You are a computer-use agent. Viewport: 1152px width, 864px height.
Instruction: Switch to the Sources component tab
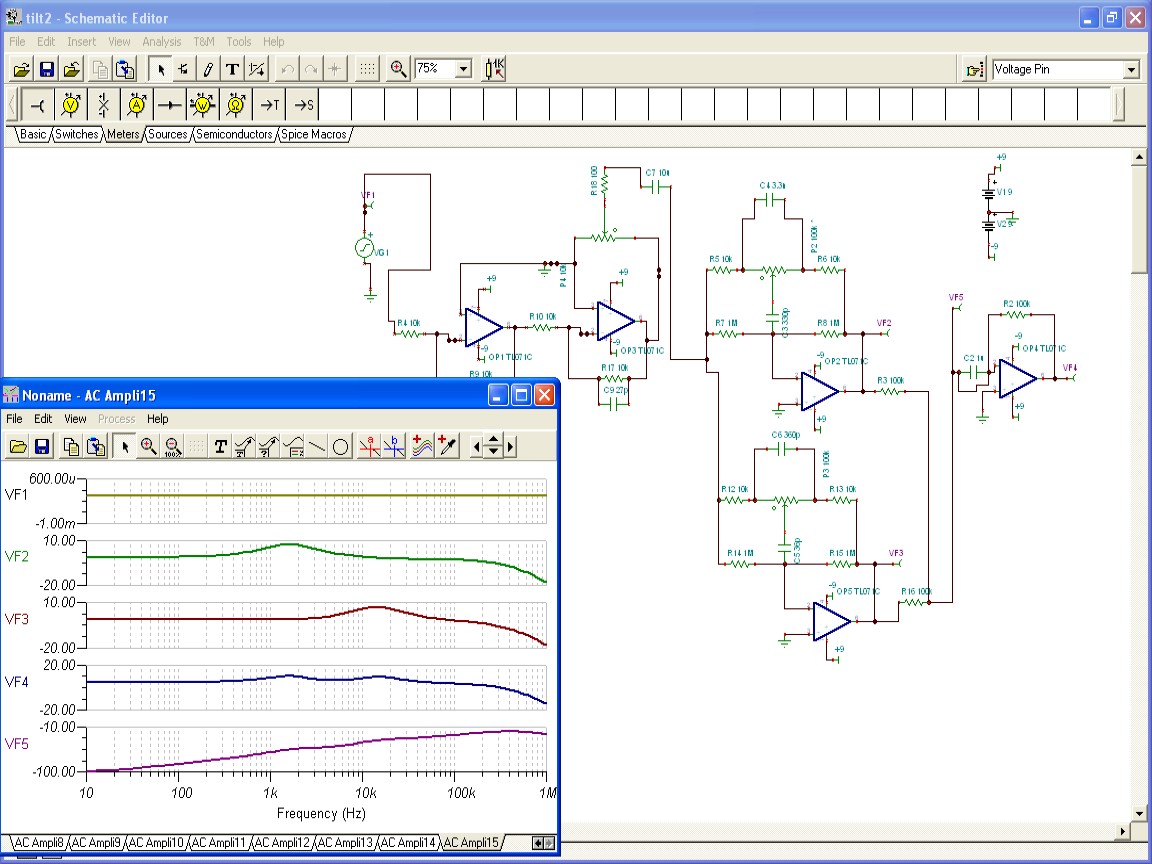168,134
